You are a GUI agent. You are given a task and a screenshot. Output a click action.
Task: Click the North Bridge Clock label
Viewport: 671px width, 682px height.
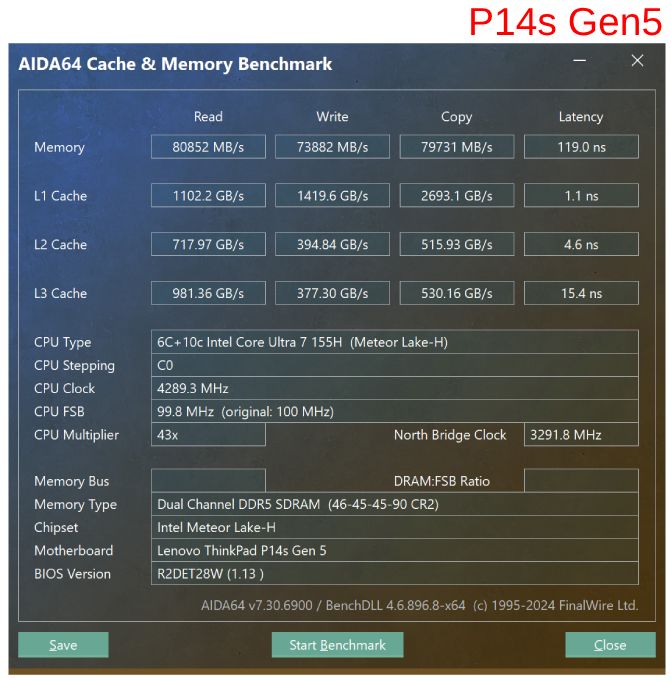click(450, 435)
